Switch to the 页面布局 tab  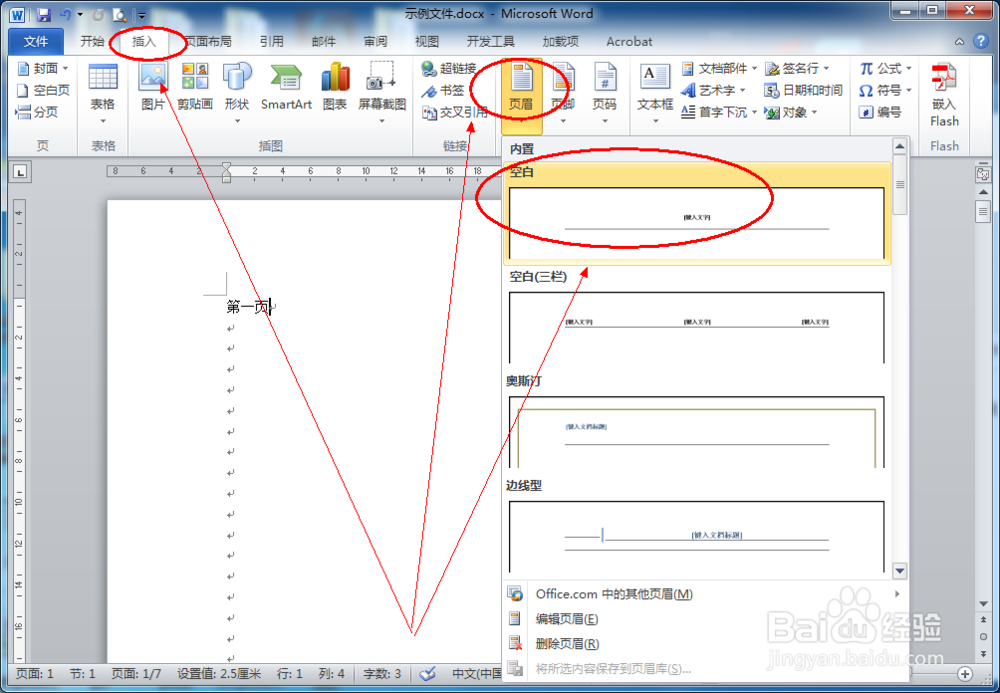click(x=208, y=41)
